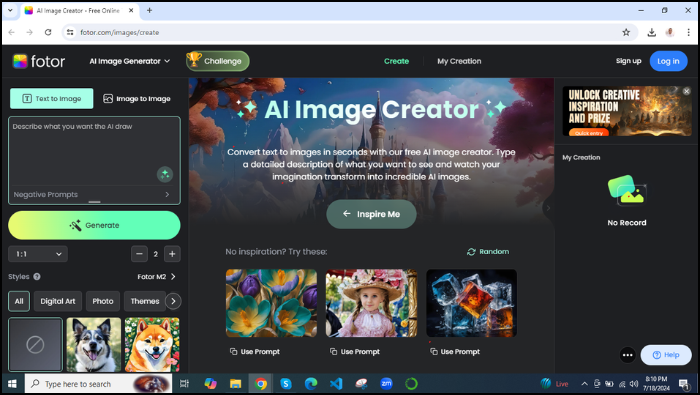
Task: Open Chrome downloads icon
Action: 652,32
